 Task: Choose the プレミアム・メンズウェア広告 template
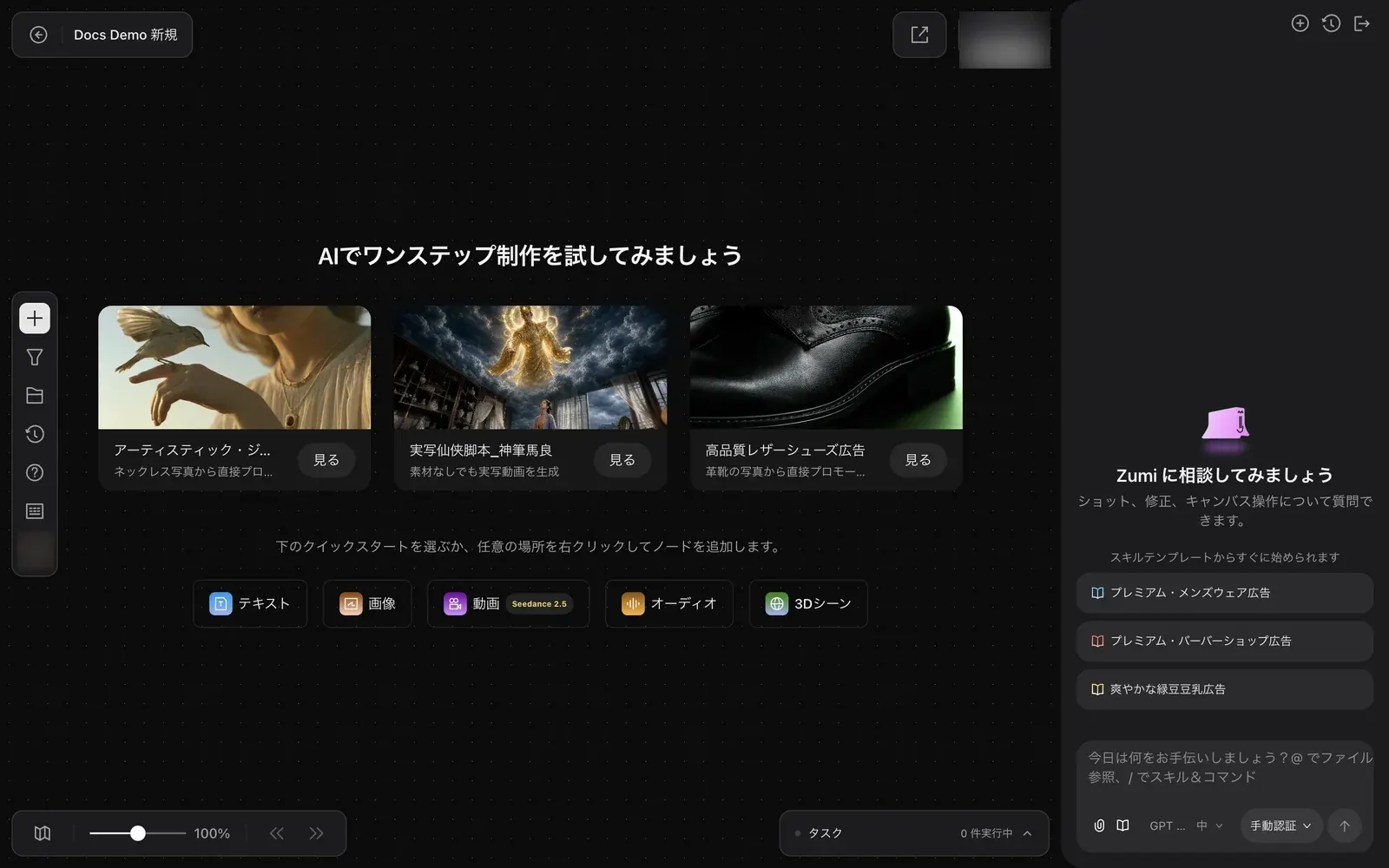point(1225,593)
